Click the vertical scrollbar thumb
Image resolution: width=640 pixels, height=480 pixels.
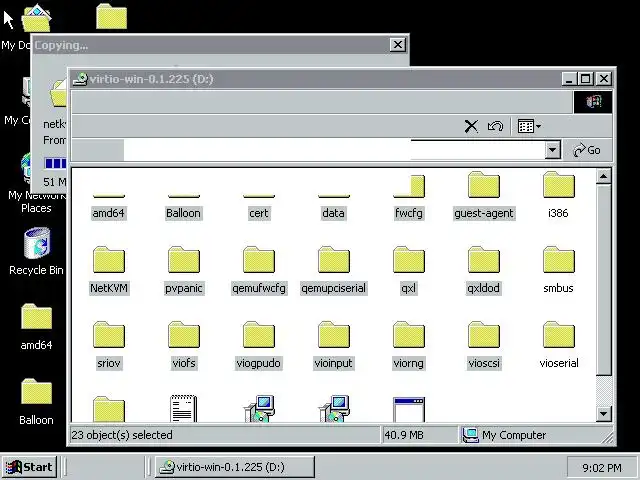tap(603, 280)
